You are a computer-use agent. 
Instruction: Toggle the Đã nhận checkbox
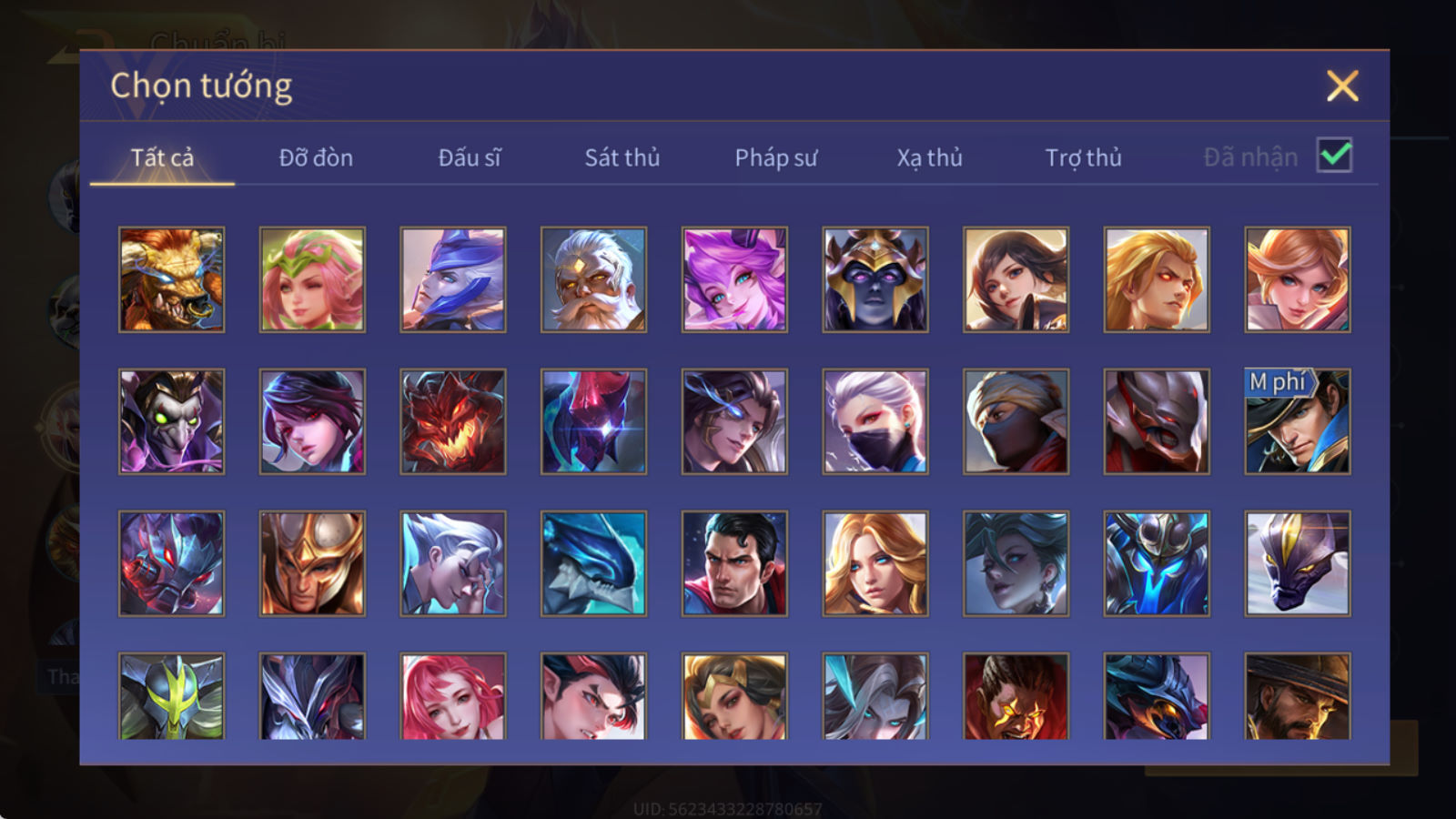[x=1334, y=156]
